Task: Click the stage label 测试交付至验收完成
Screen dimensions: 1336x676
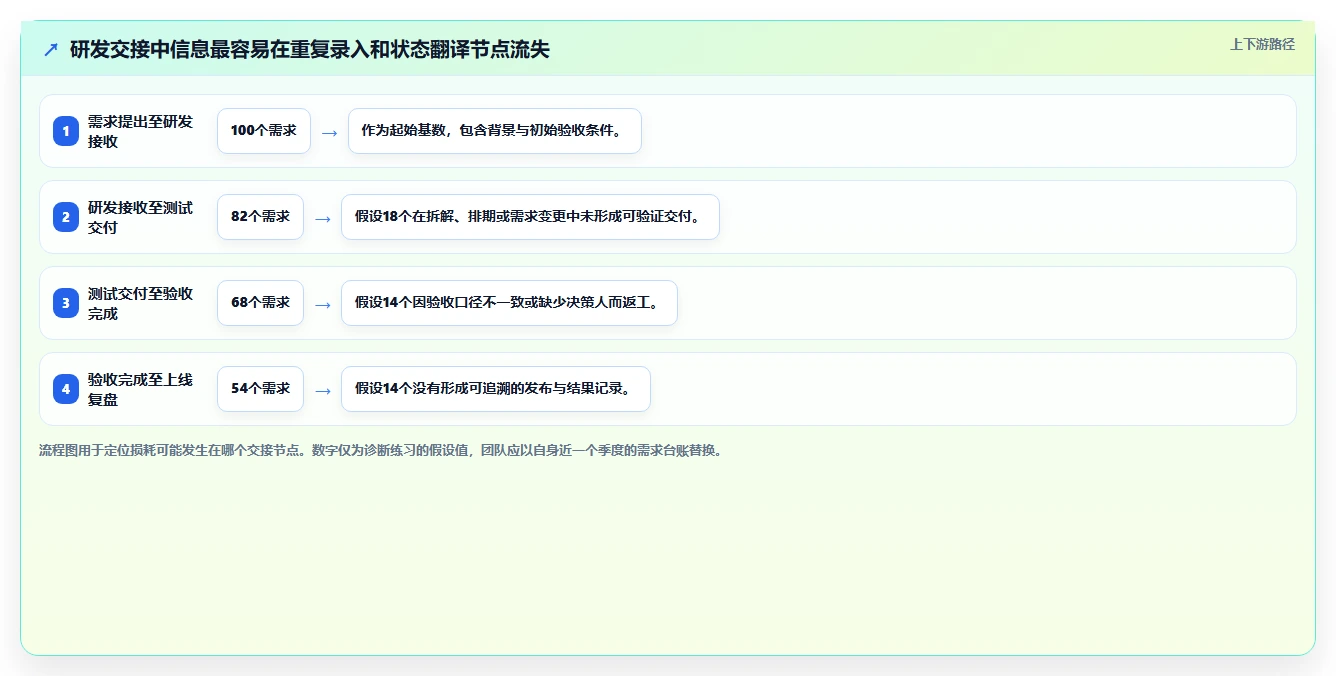Action: pos(140,303)
